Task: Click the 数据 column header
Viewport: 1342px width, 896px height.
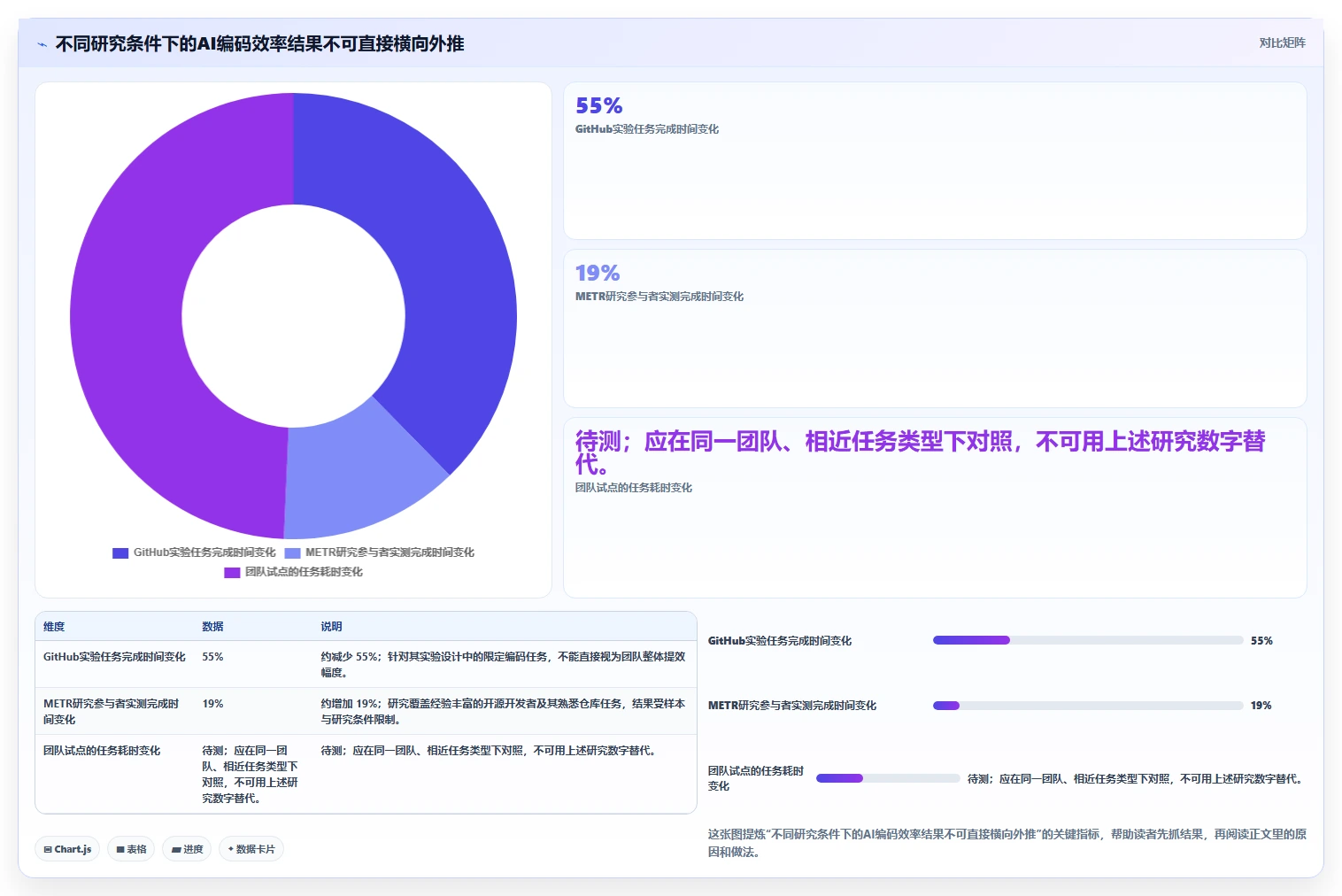Action: (x=212, y=627)
